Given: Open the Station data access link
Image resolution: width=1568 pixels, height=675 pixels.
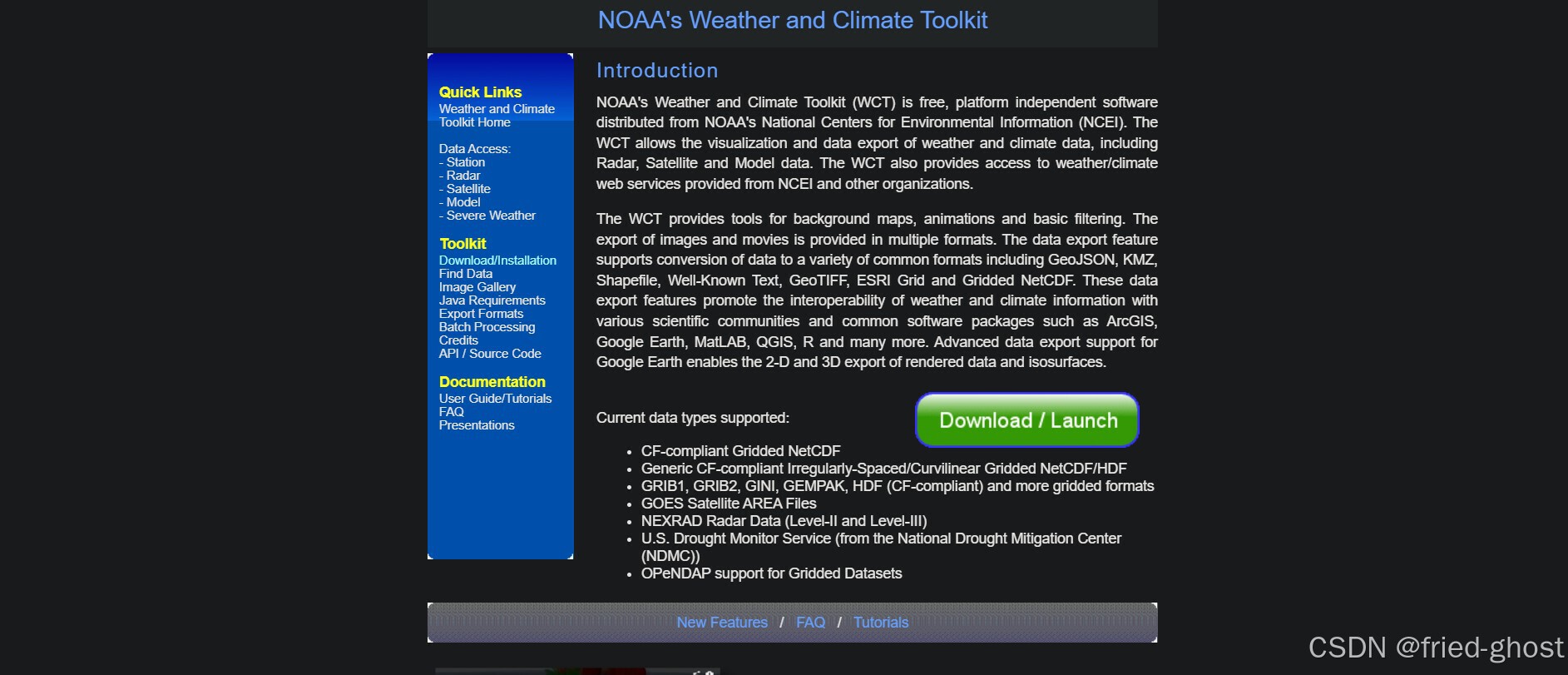Looking at the screenshot, I should 465,162.
